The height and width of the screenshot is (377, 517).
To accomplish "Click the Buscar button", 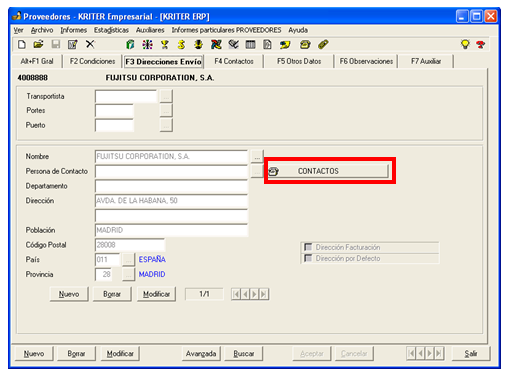I will tap(244, 353).
